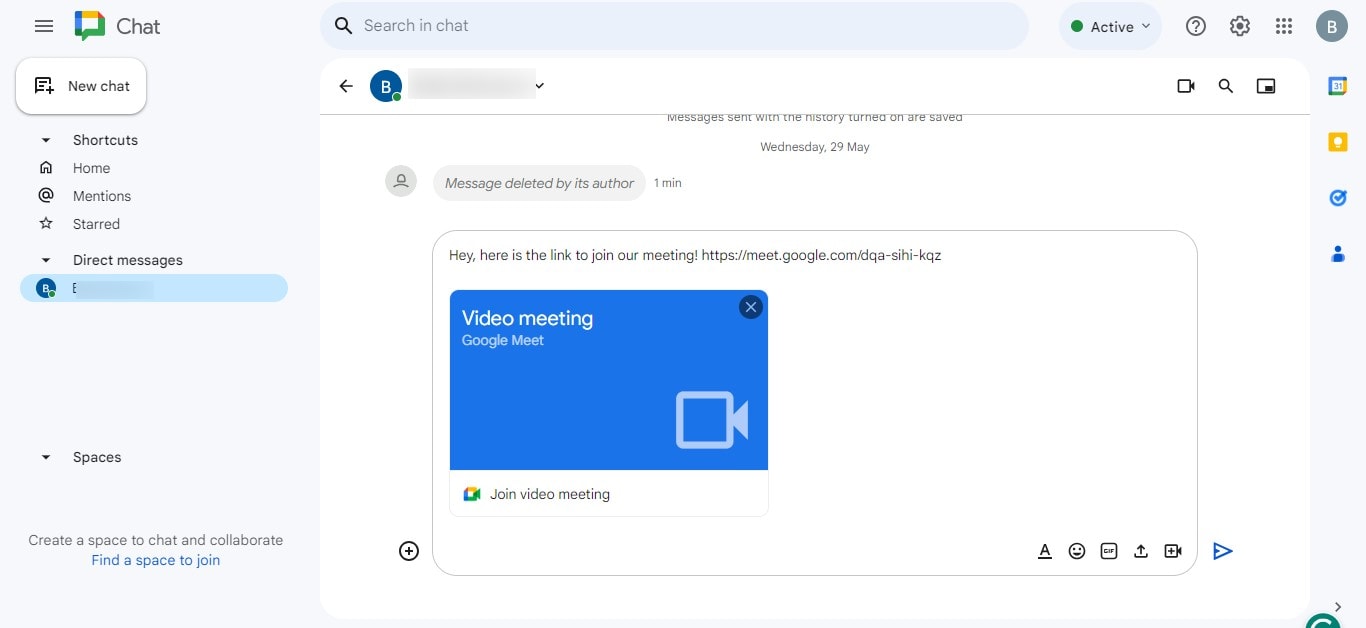Image resolution: width=1366 pixels, height=628 pixels.
Task: Collapse the Shortcuts section
Action: 45,140
